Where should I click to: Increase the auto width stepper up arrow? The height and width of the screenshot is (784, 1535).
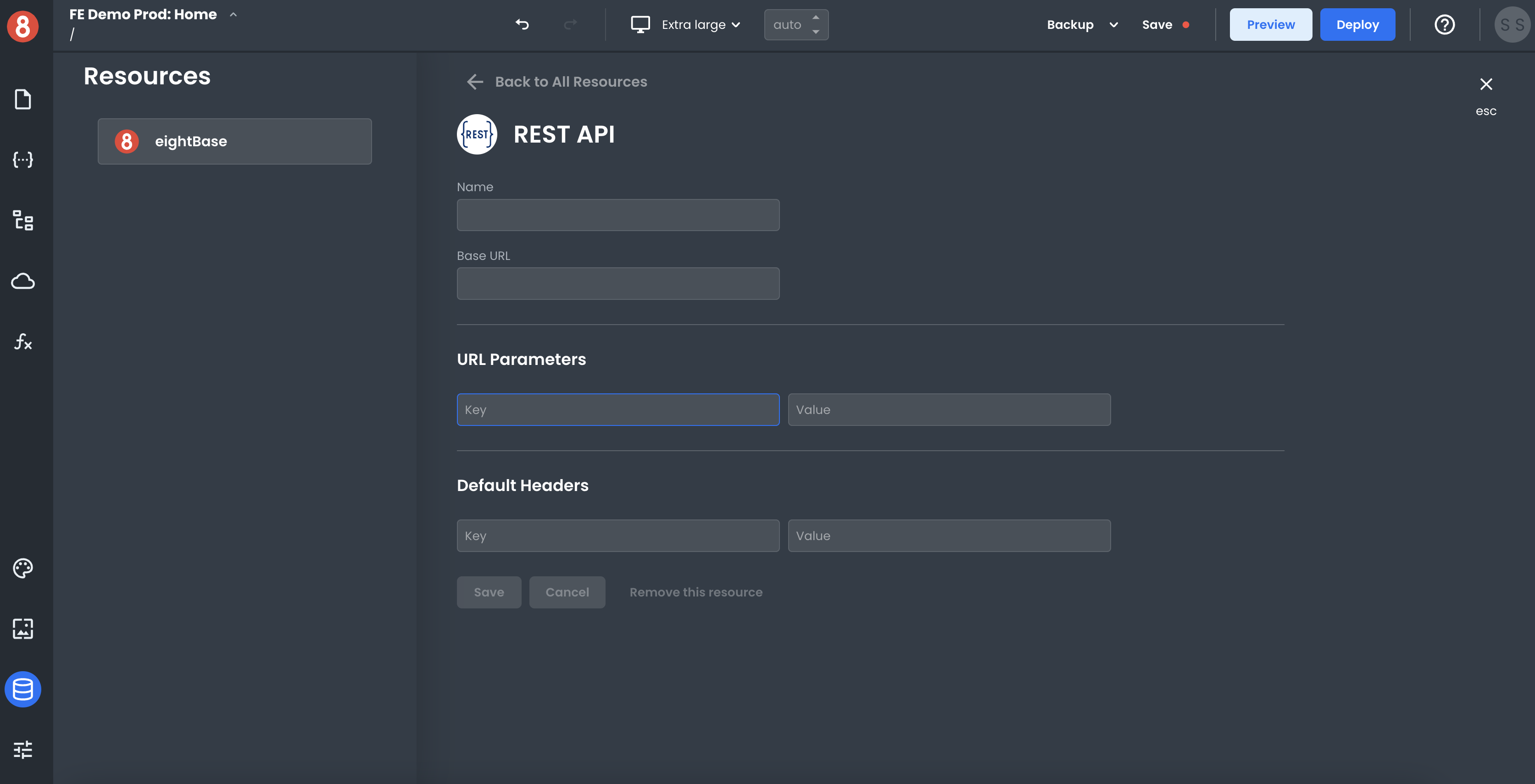point(816,17)
